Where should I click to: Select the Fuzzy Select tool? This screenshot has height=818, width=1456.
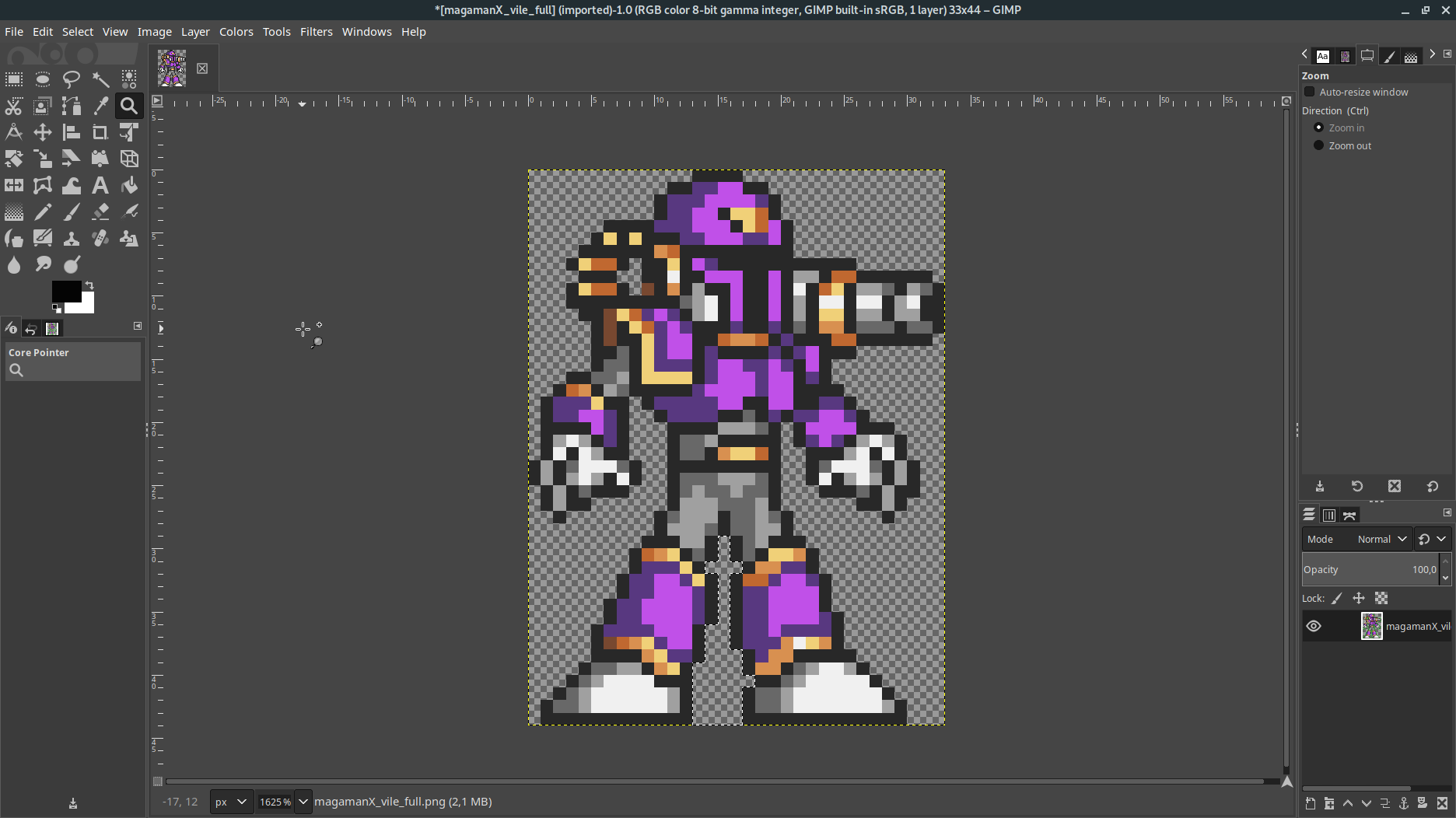pos(100,79)
